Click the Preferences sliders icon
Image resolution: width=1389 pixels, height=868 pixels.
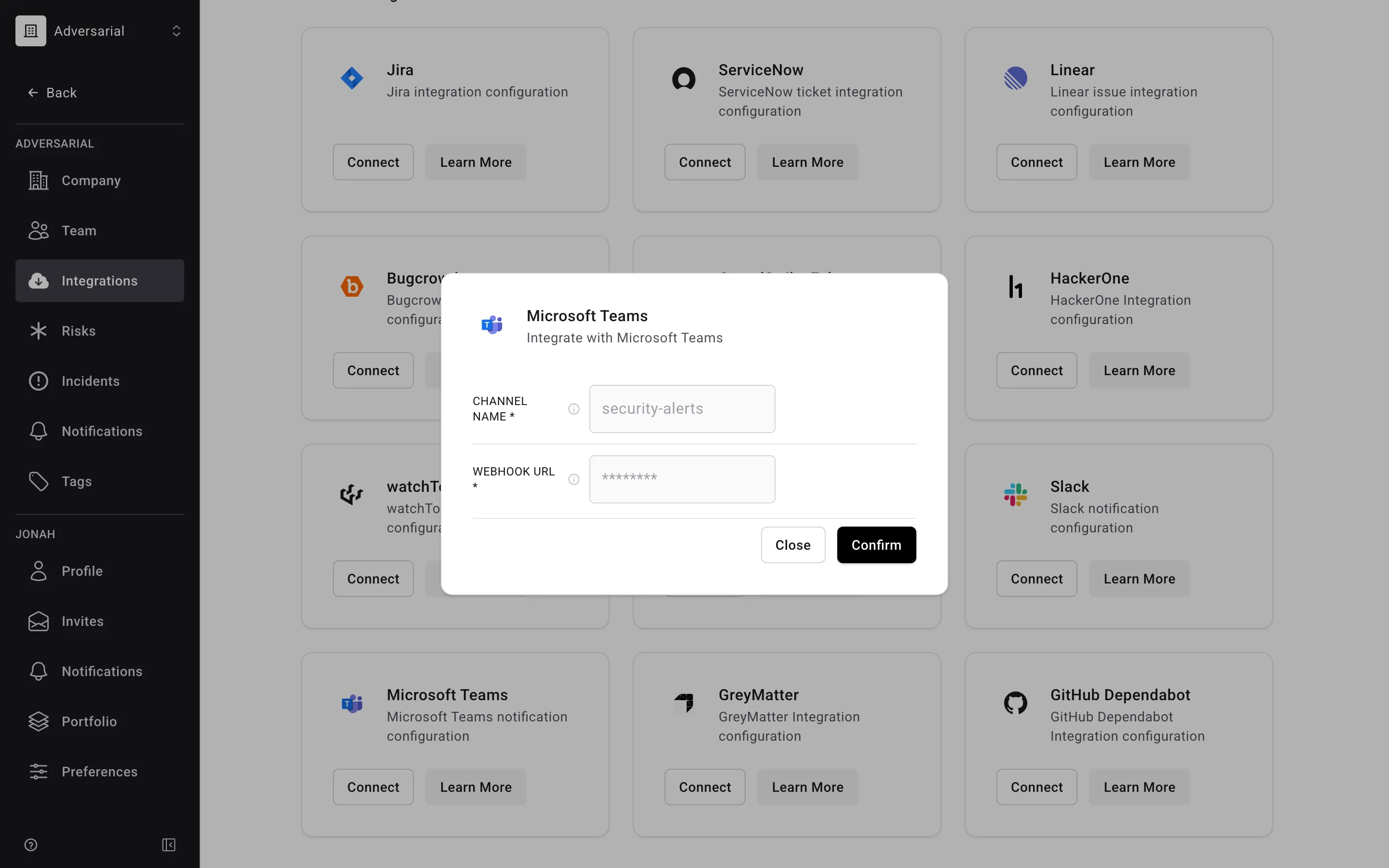pyautogui.click(x=39, y=772)
